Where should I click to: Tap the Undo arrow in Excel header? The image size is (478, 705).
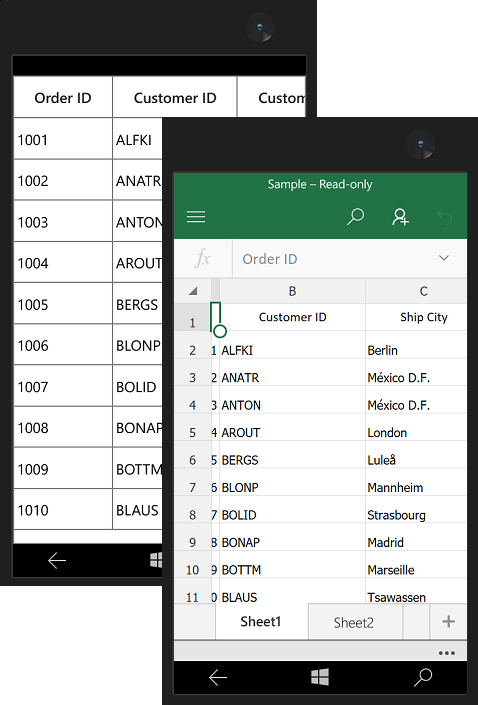click(444, 217)
